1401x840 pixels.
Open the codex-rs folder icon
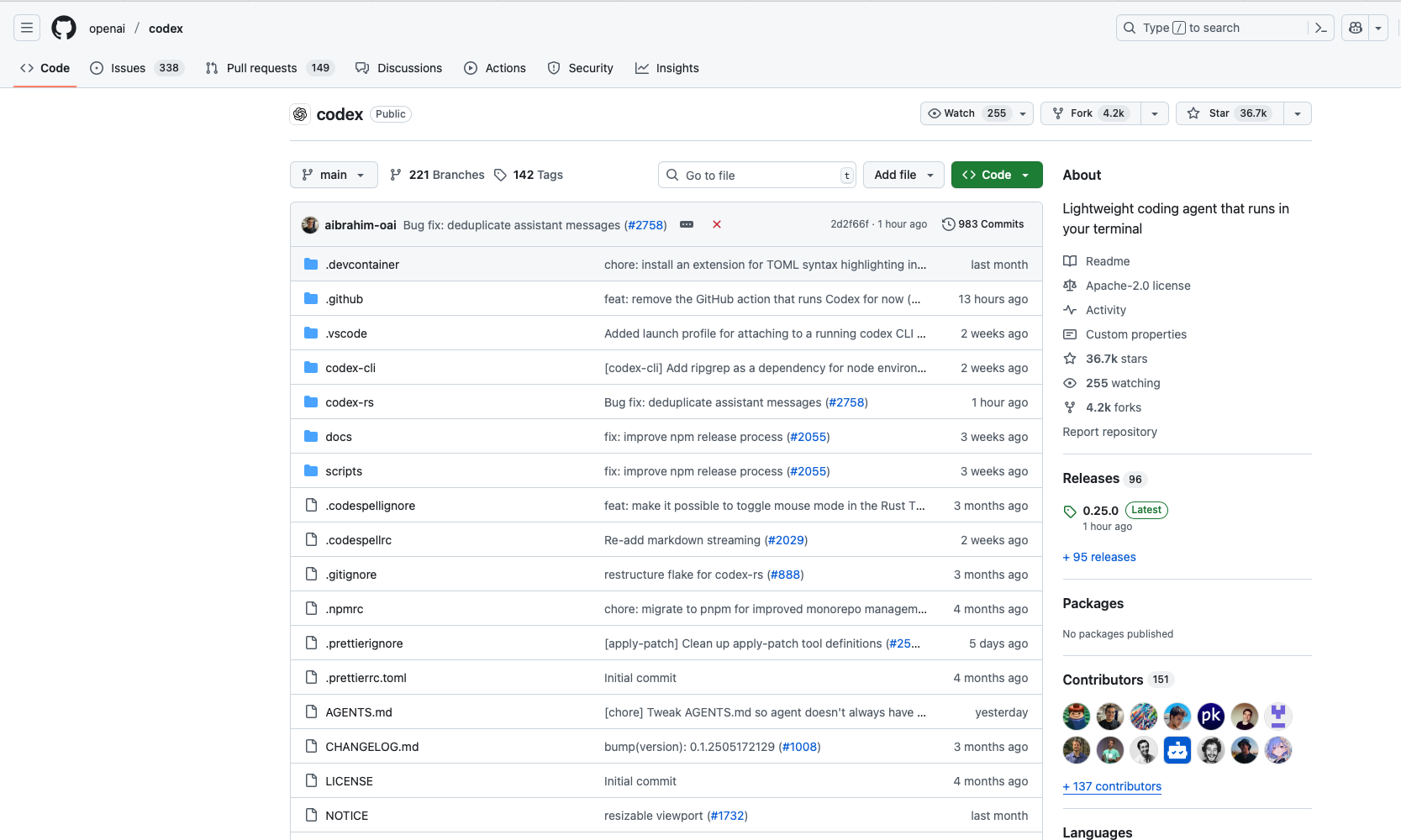click(311, 402)
